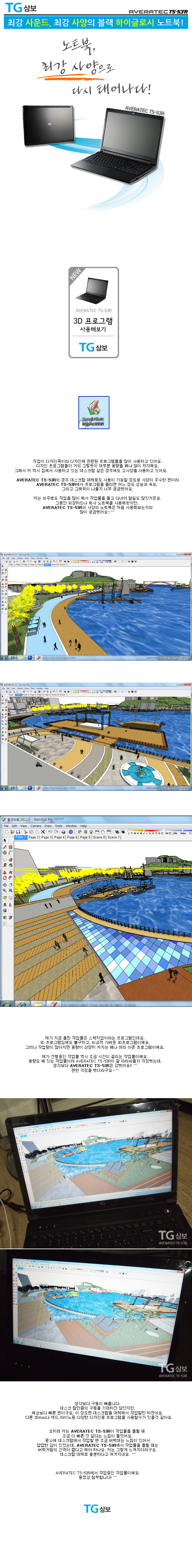Image resolution: width=192 pixels, height=1568 pixels.
Task: Click Zoom Extents tool in largest SketchUp window
Action: click(x=11, y=891)
